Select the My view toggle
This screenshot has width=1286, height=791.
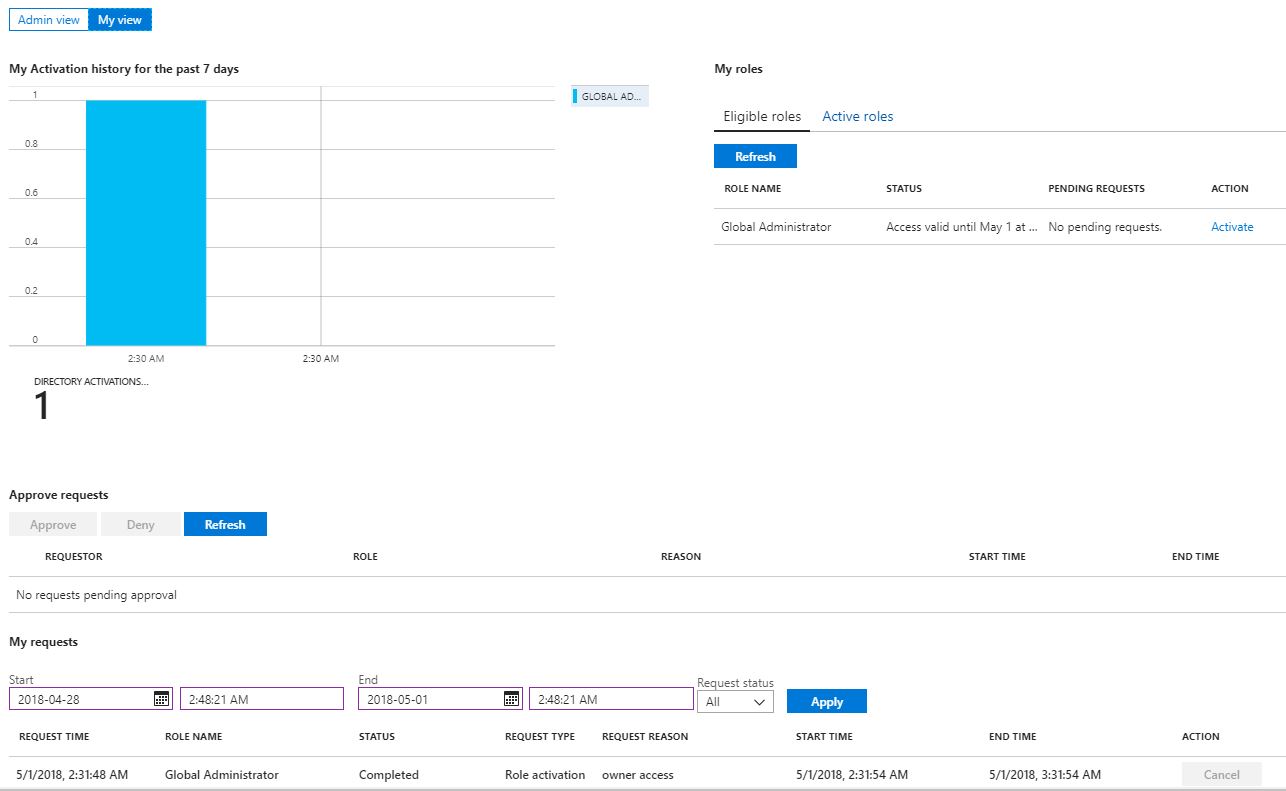point(120,20)
